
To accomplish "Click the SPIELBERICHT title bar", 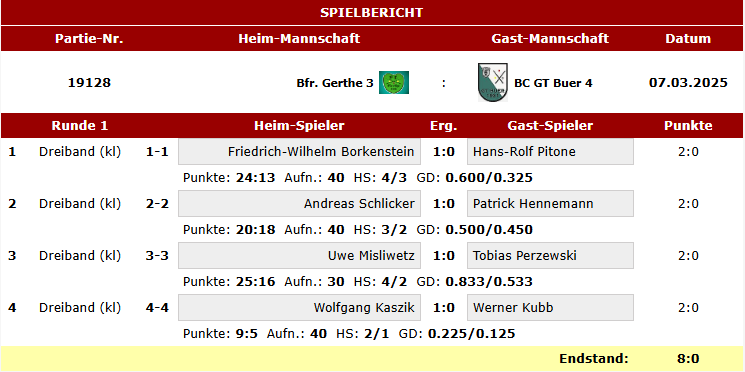I will click(x=372, y=13).
